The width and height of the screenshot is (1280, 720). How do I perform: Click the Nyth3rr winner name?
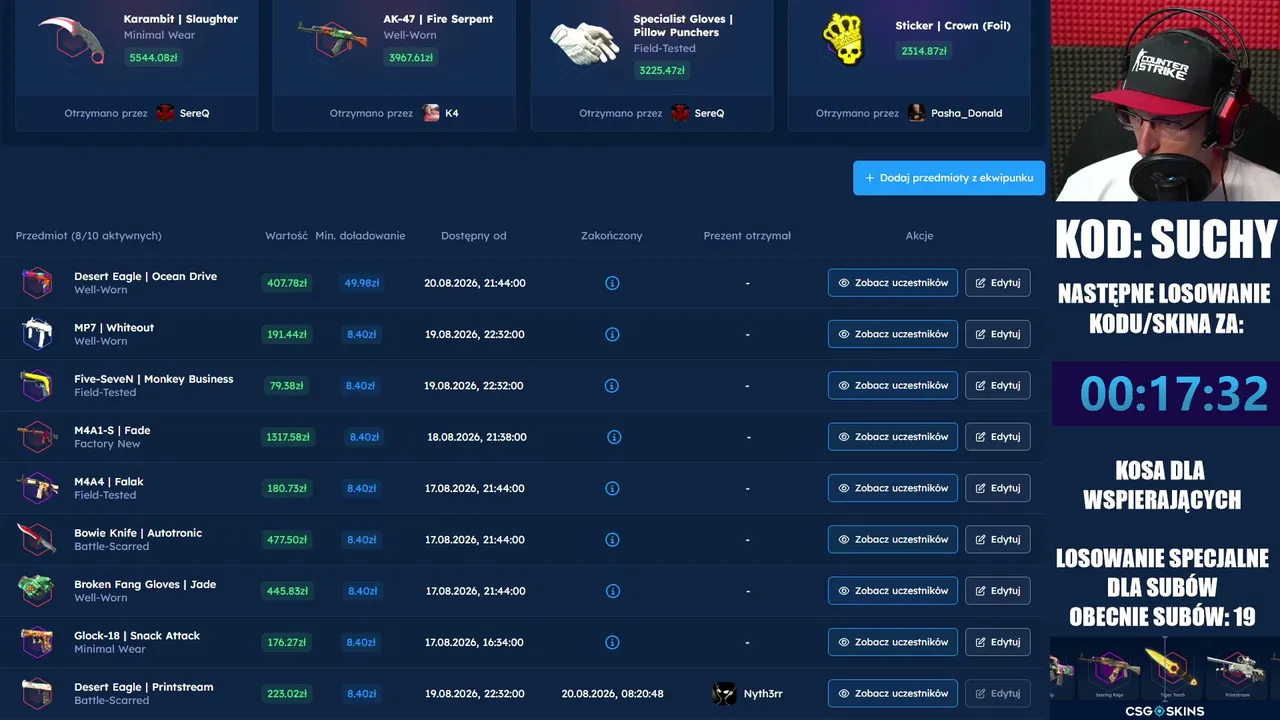pos(763,694)
